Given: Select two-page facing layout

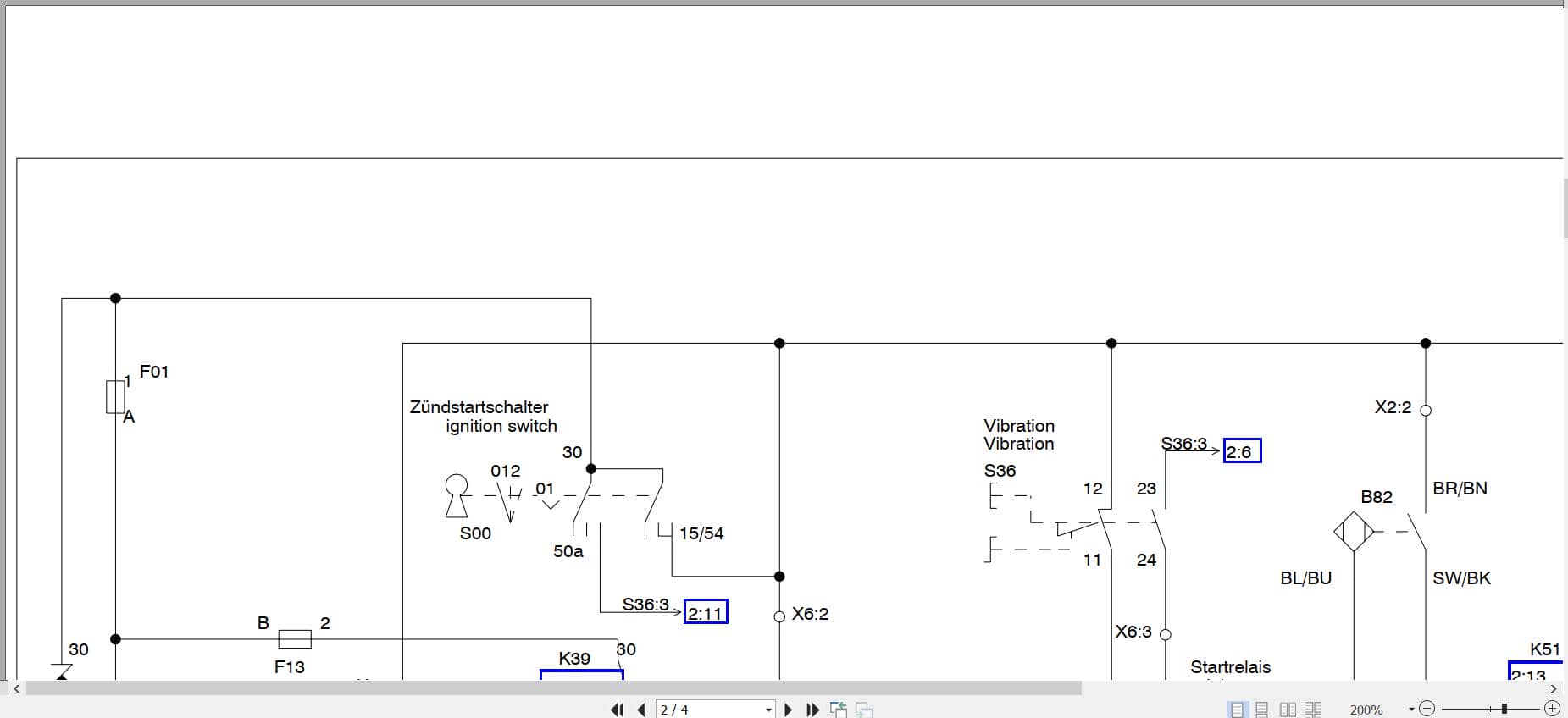Looking at the screenshot, I should click(x=1288, y=710).
